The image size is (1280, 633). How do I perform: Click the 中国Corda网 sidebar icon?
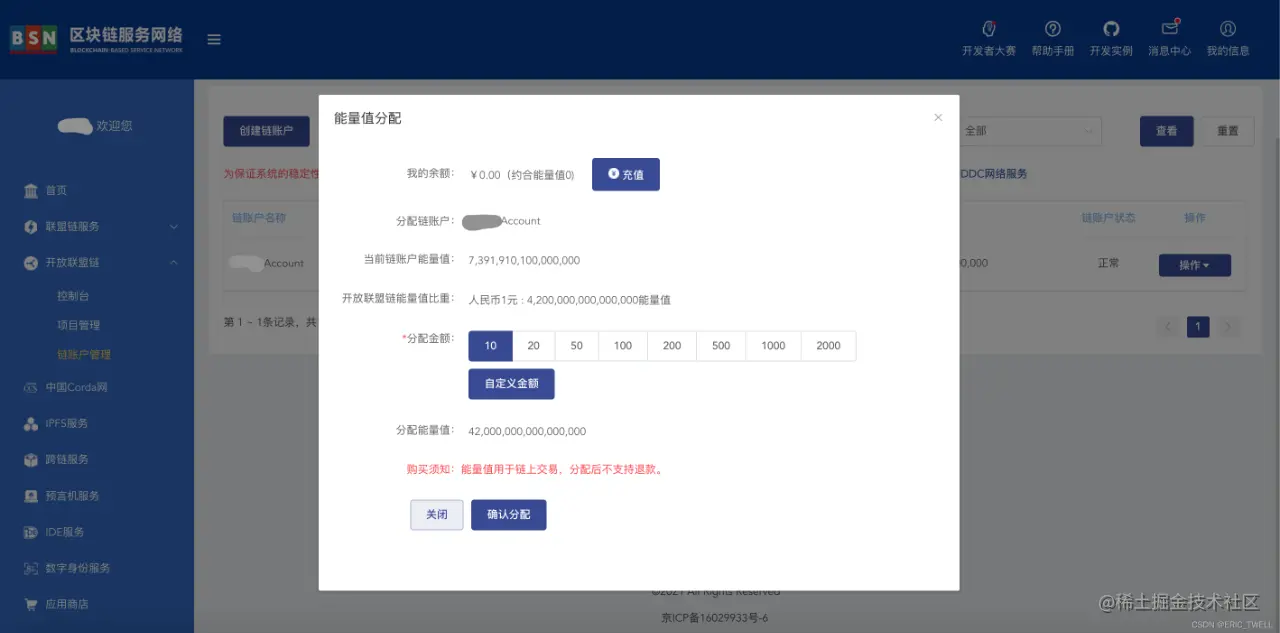pyautogui.click(x=31, y=388)
